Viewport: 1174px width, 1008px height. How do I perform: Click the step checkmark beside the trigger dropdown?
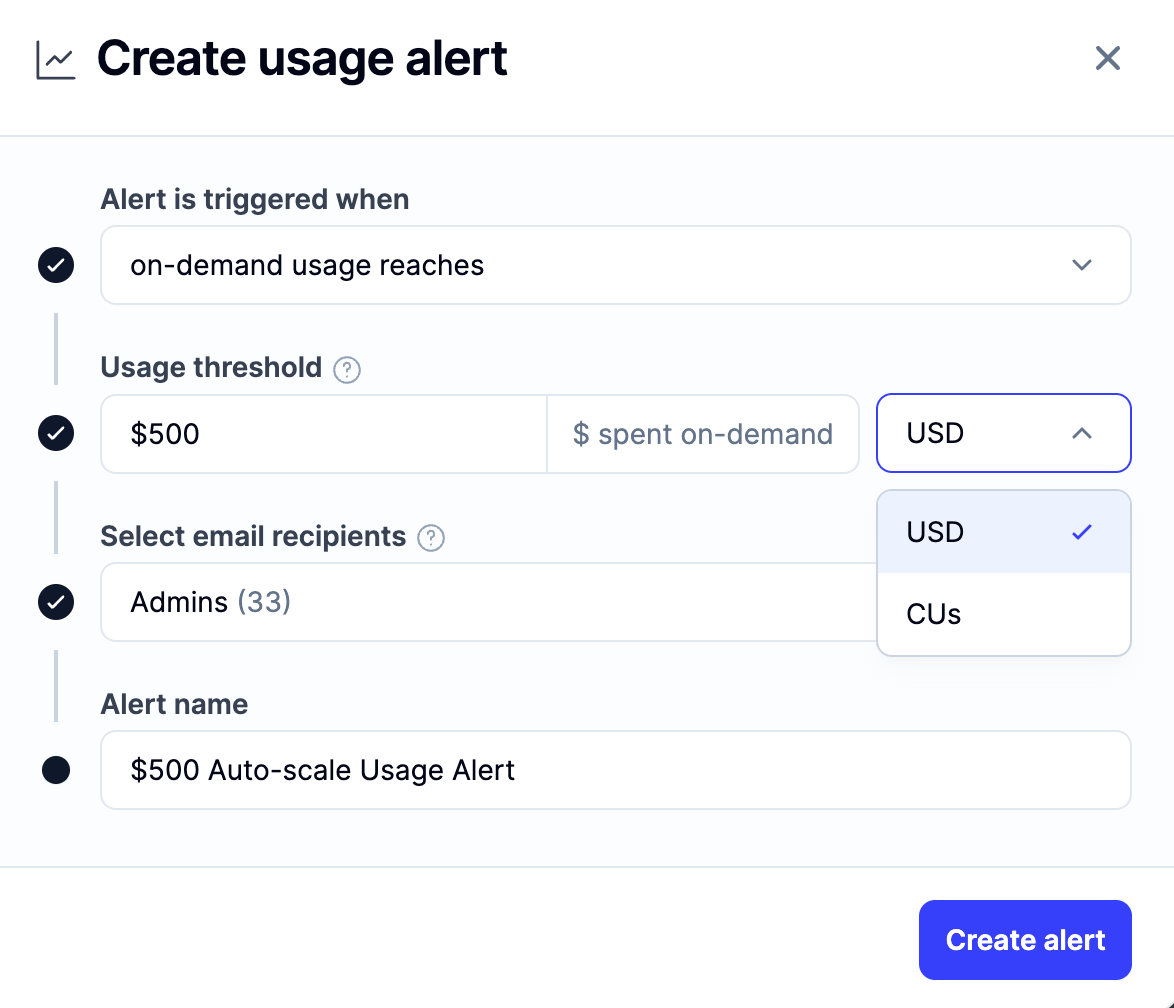[x=56, y=266]
